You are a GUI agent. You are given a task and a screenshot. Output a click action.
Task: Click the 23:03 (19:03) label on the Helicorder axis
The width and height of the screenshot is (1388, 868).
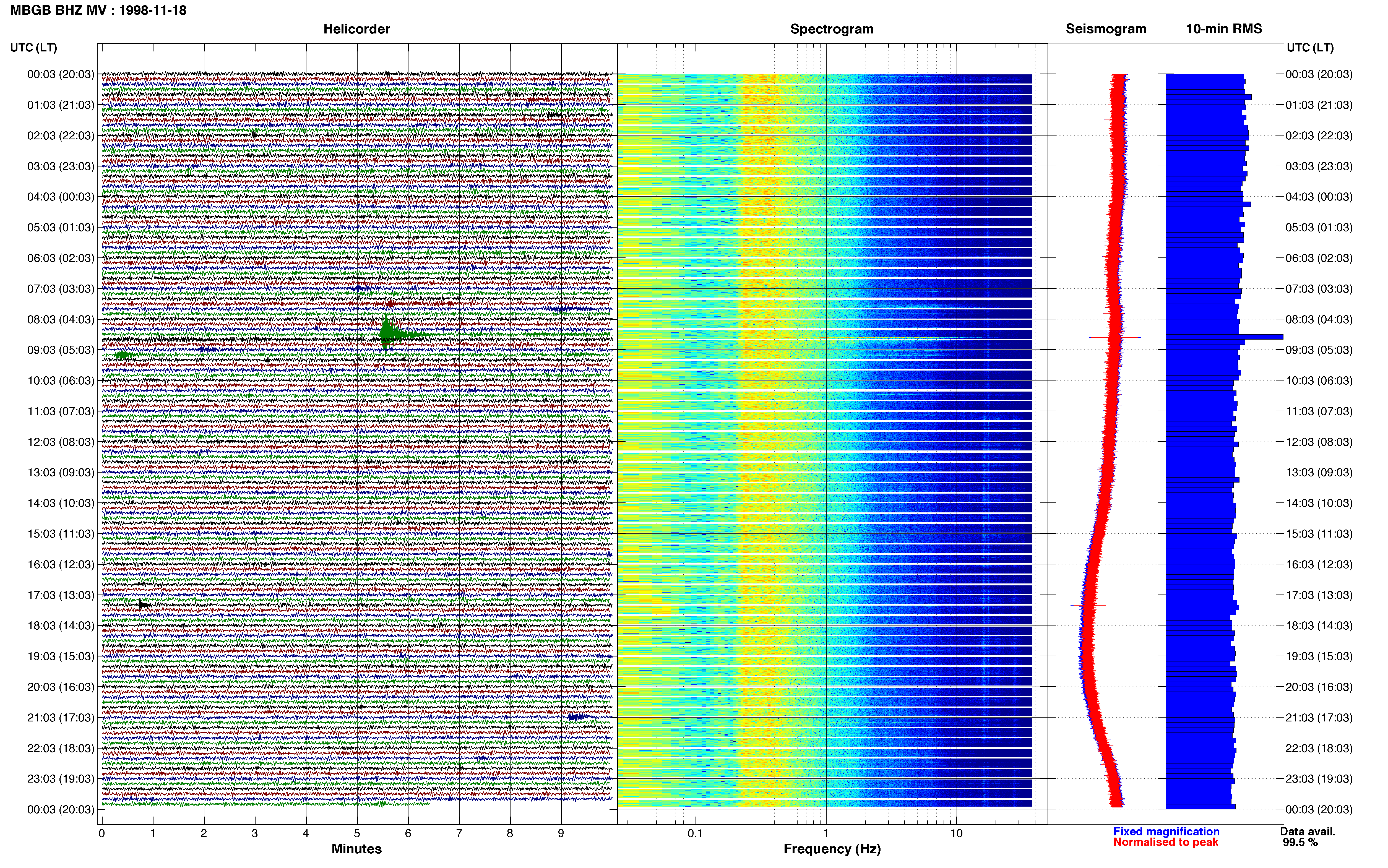[60, 779]
